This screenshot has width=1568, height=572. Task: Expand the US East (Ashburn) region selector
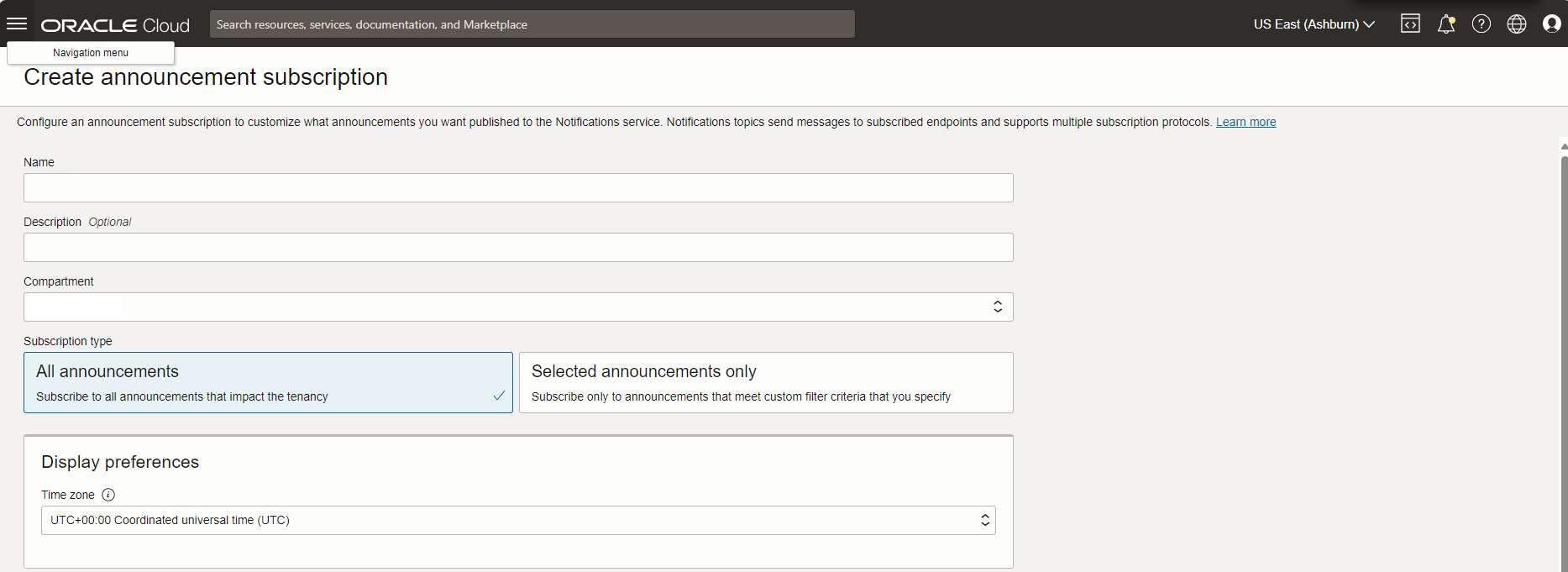tap(1314, 24)
